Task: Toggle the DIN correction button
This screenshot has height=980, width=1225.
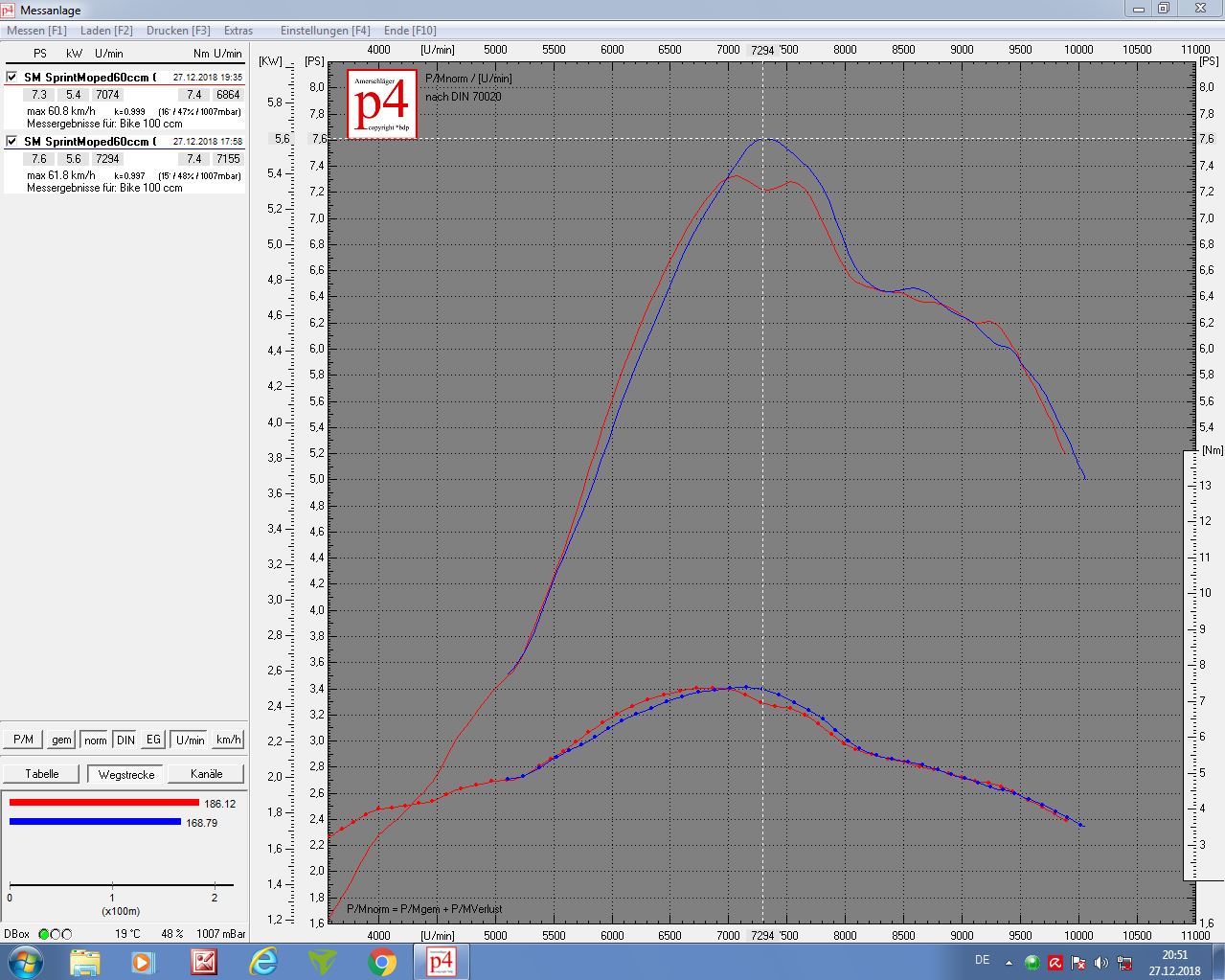Action: click(x=125, y=740)
